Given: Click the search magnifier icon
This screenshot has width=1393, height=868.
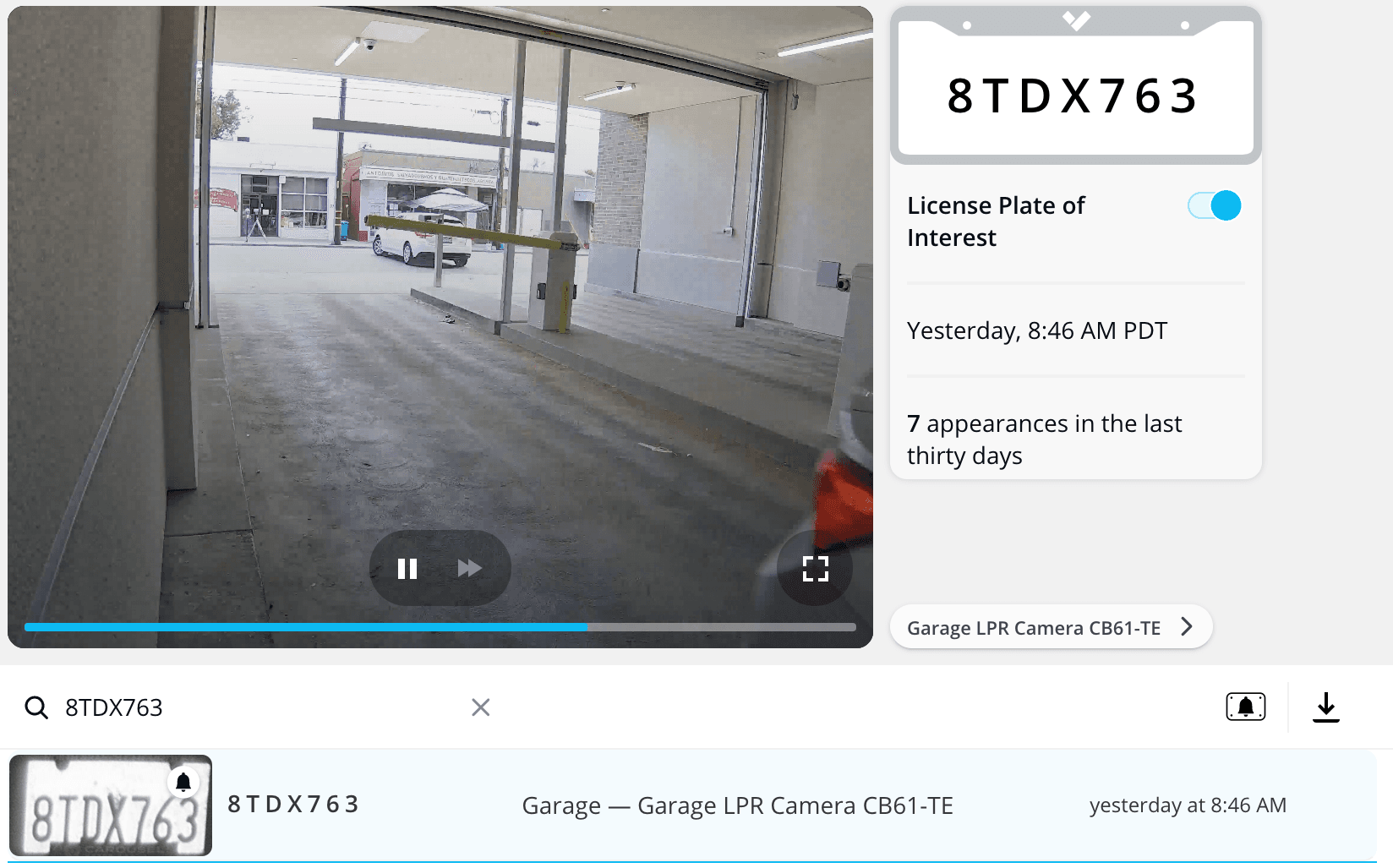Looking at the screenshot, I should point(36,707).
